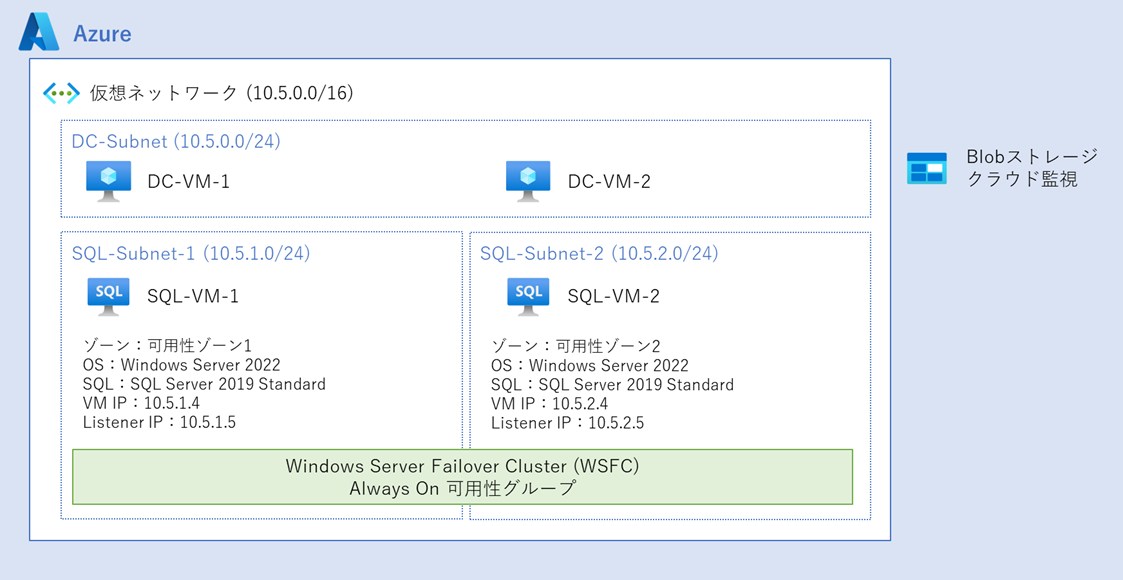
Task: Click the SQL-VM-2 label
Action: [613, 296]
